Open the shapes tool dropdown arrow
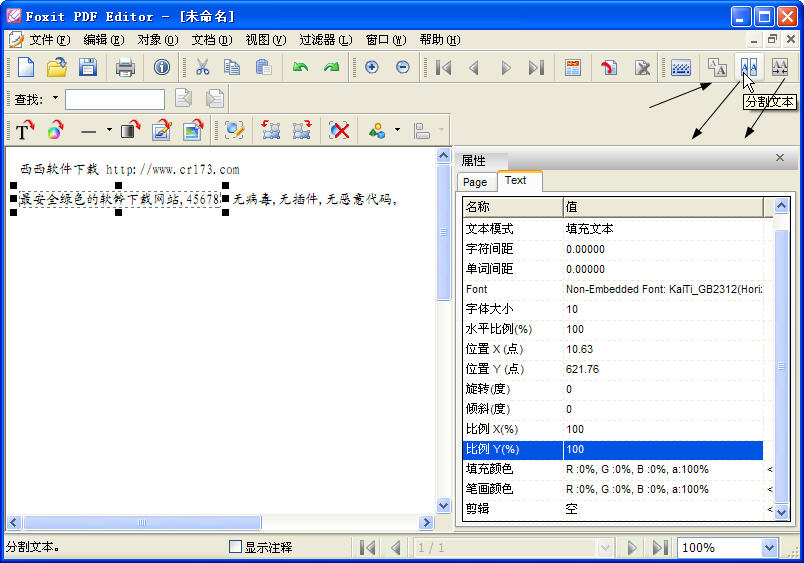This screenshot has height=563, width=804. coord(397,130)
